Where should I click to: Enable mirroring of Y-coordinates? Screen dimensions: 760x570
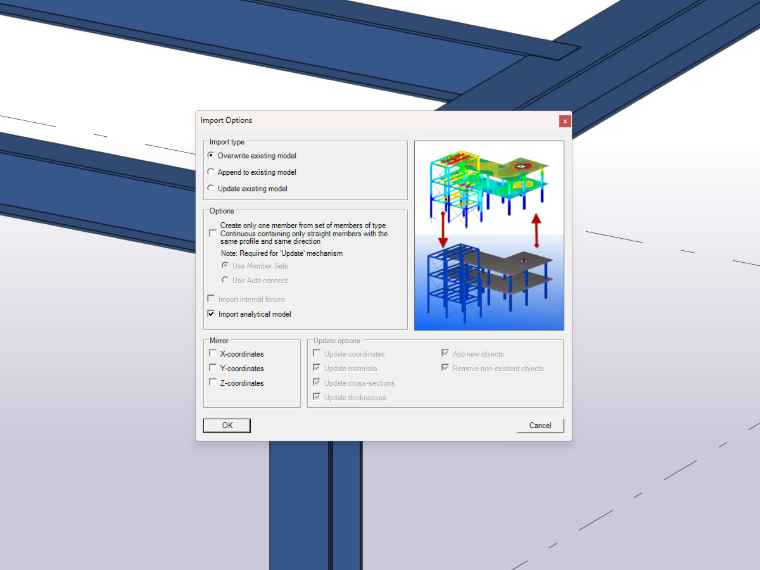tap(212, 368)
